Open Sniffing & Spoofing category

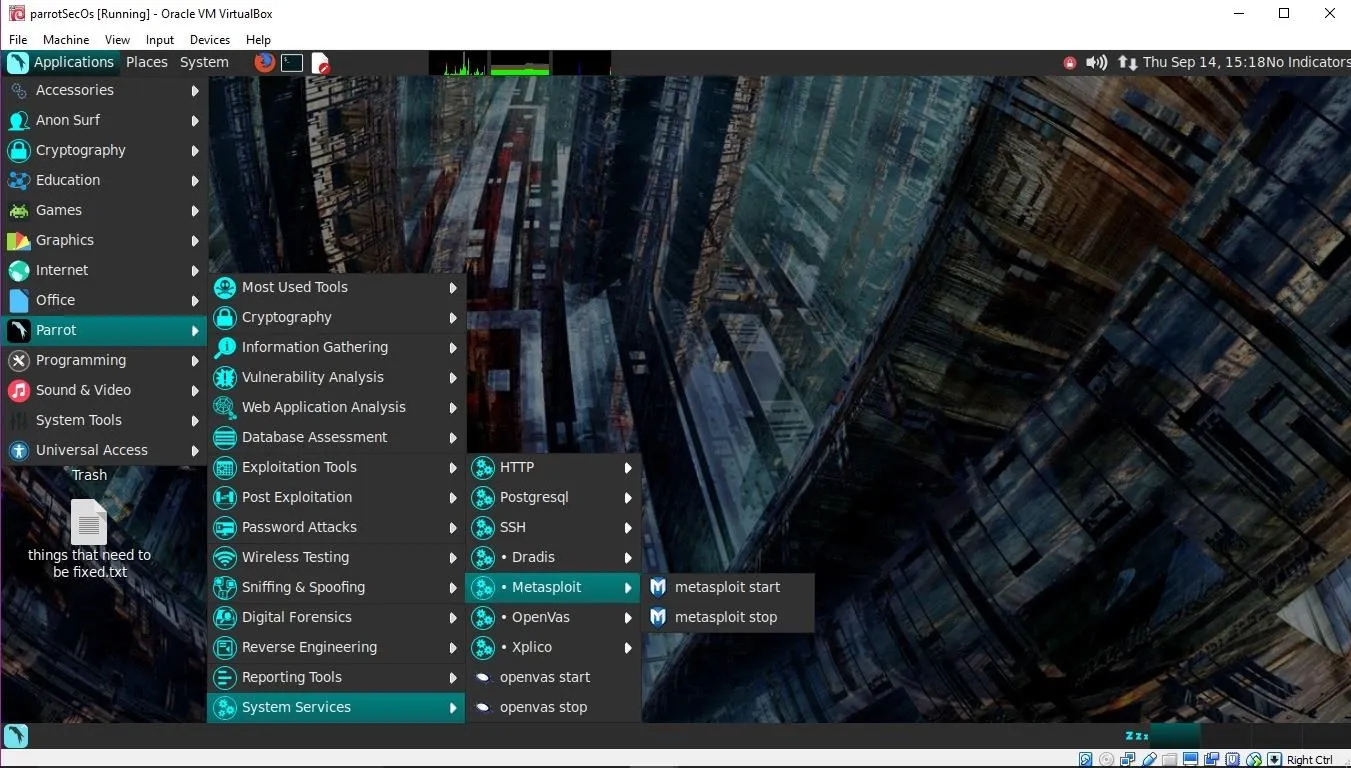(336, 587)
